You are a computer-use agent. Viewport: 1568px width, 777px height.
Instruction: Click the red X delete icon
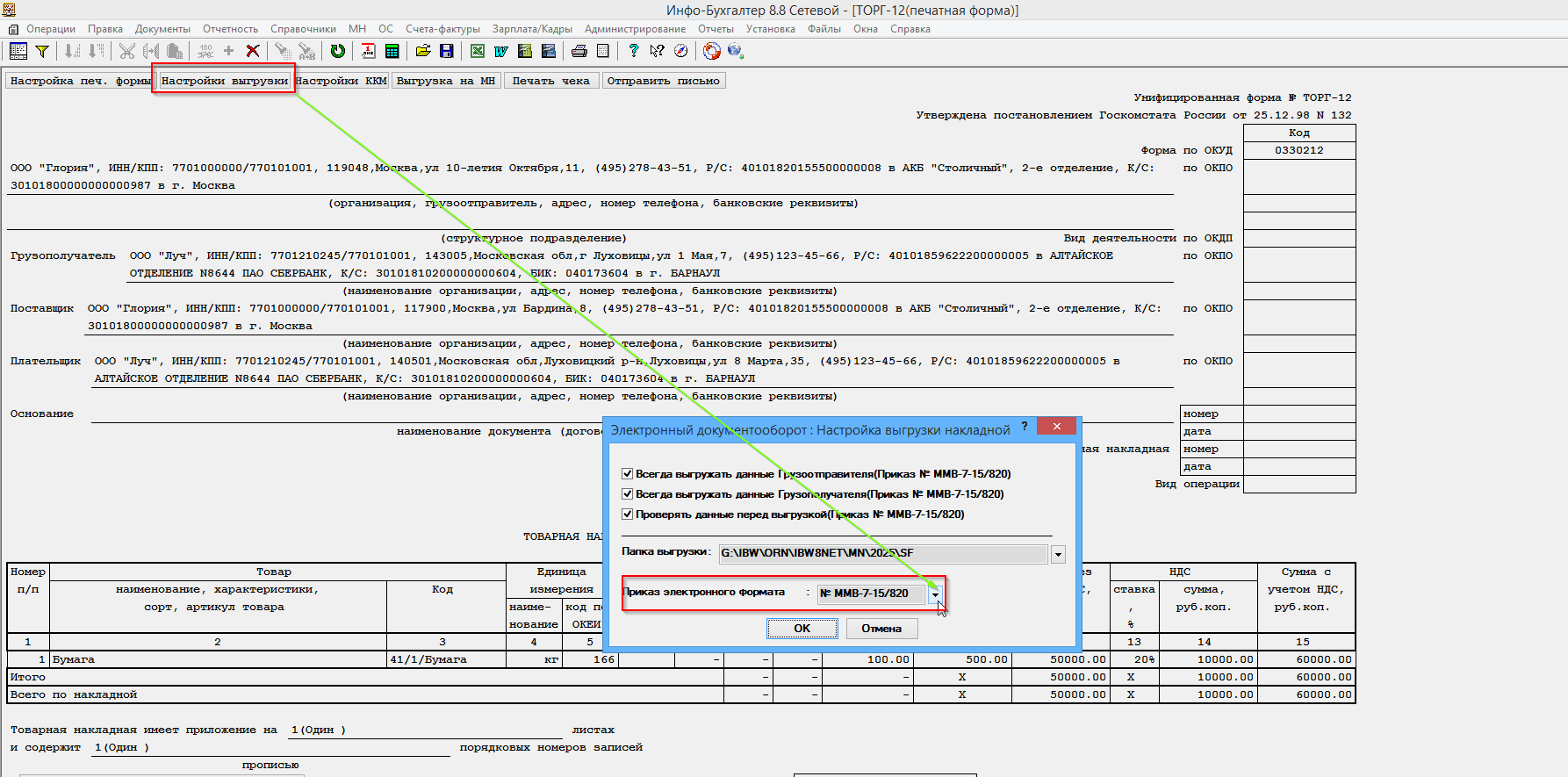click(253, 51)
